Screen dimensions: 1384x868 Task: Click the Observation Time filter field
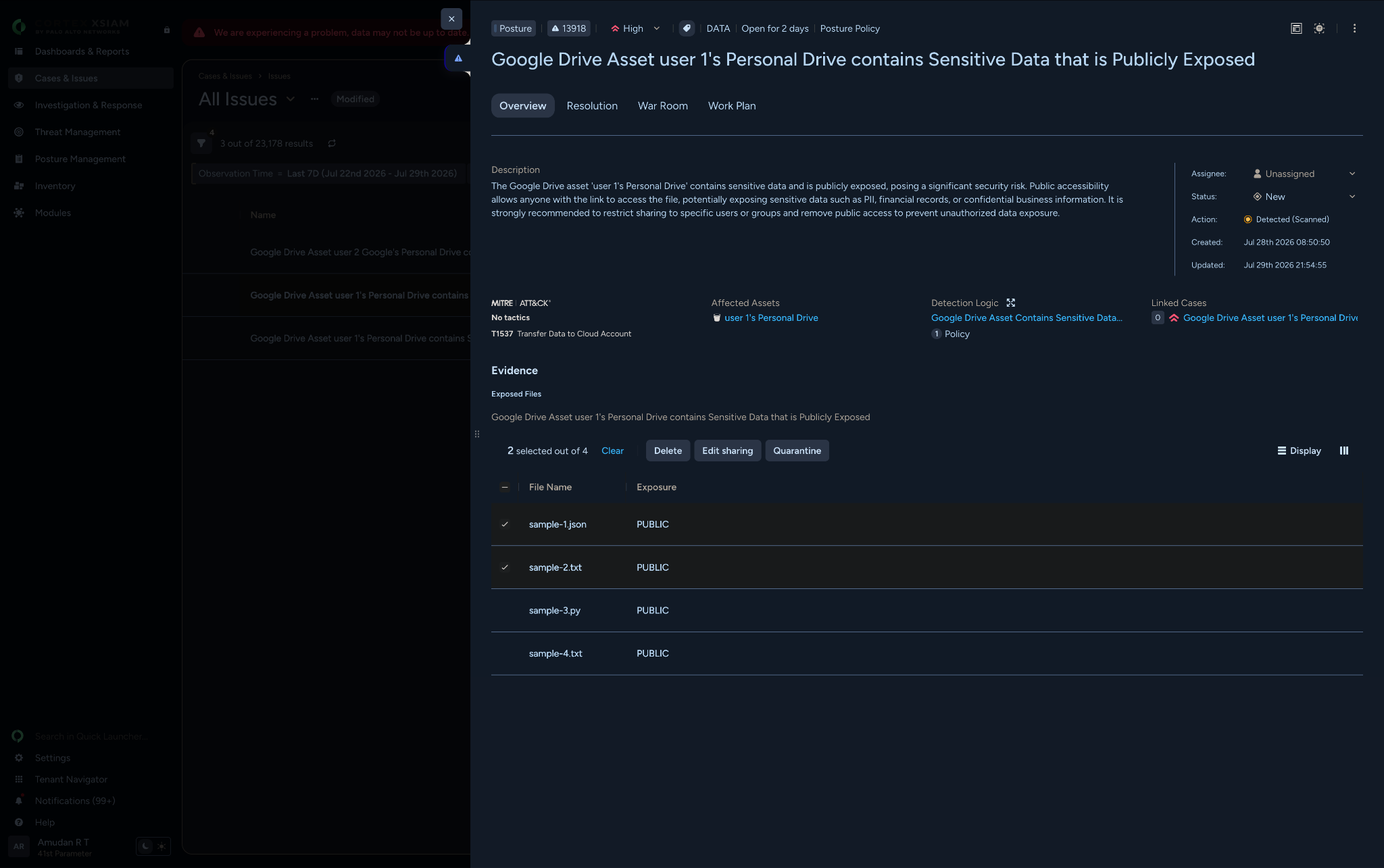tap(328, 174)
